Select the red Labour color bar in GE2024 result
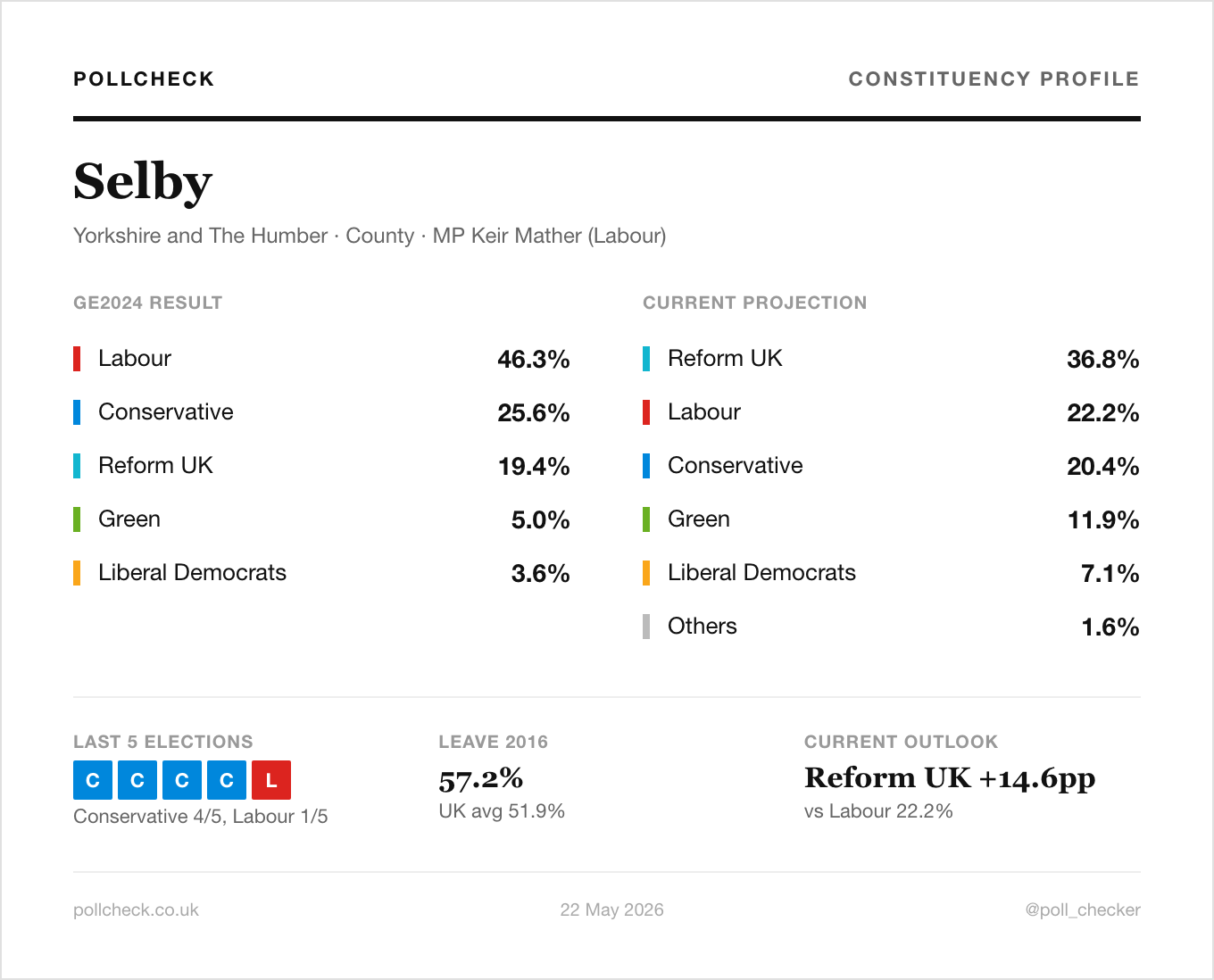This screenshot has width=1214, height=980. 77,359
